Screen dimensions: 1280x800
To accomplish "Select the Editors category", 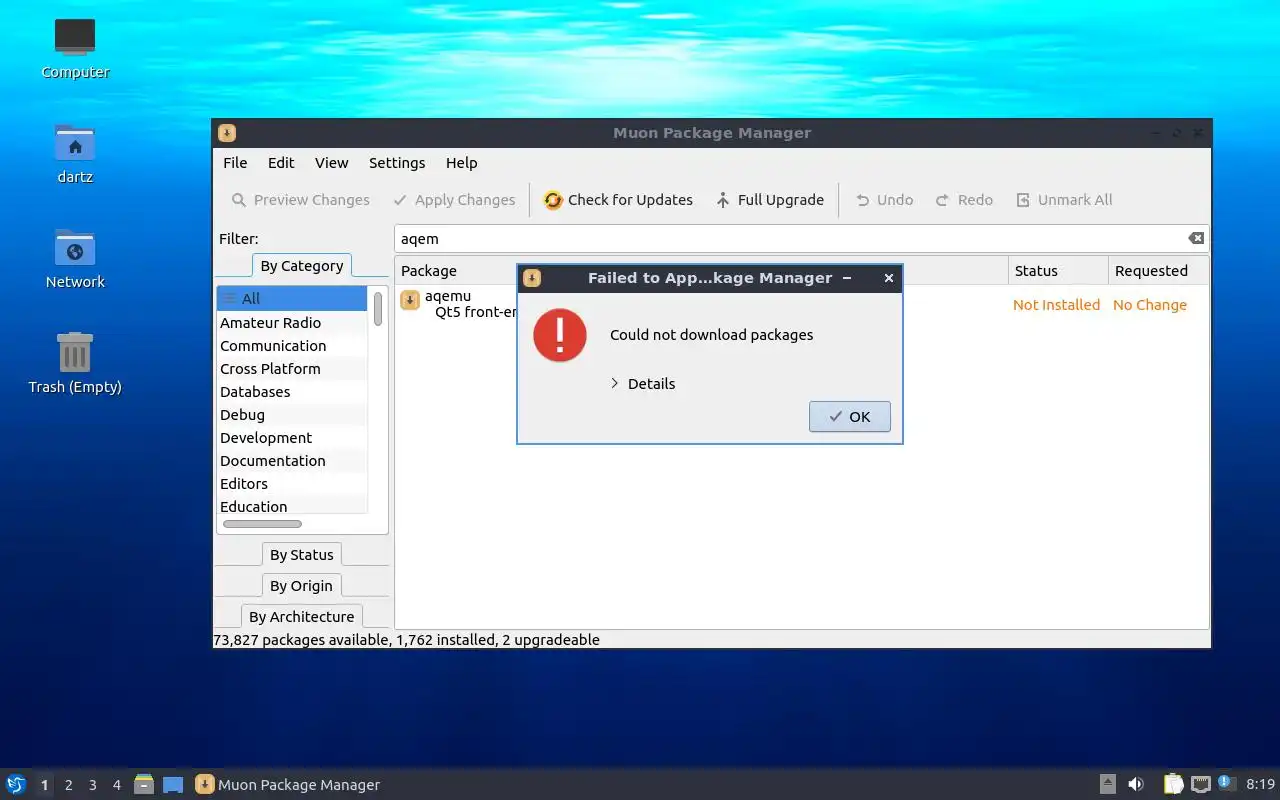I will tap(292, 484).
